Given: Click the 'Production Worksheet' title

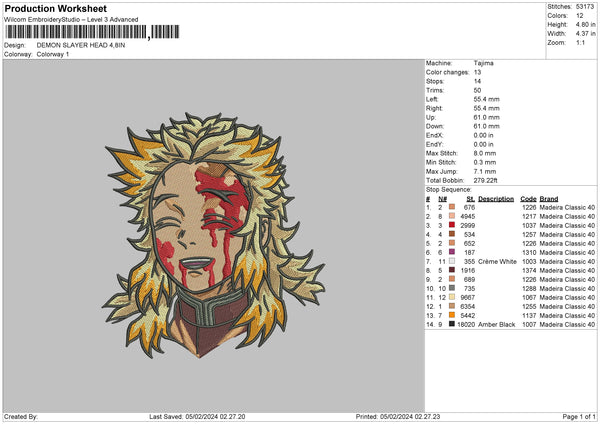Looking at the screenshot, I should (x=56, y=9).
